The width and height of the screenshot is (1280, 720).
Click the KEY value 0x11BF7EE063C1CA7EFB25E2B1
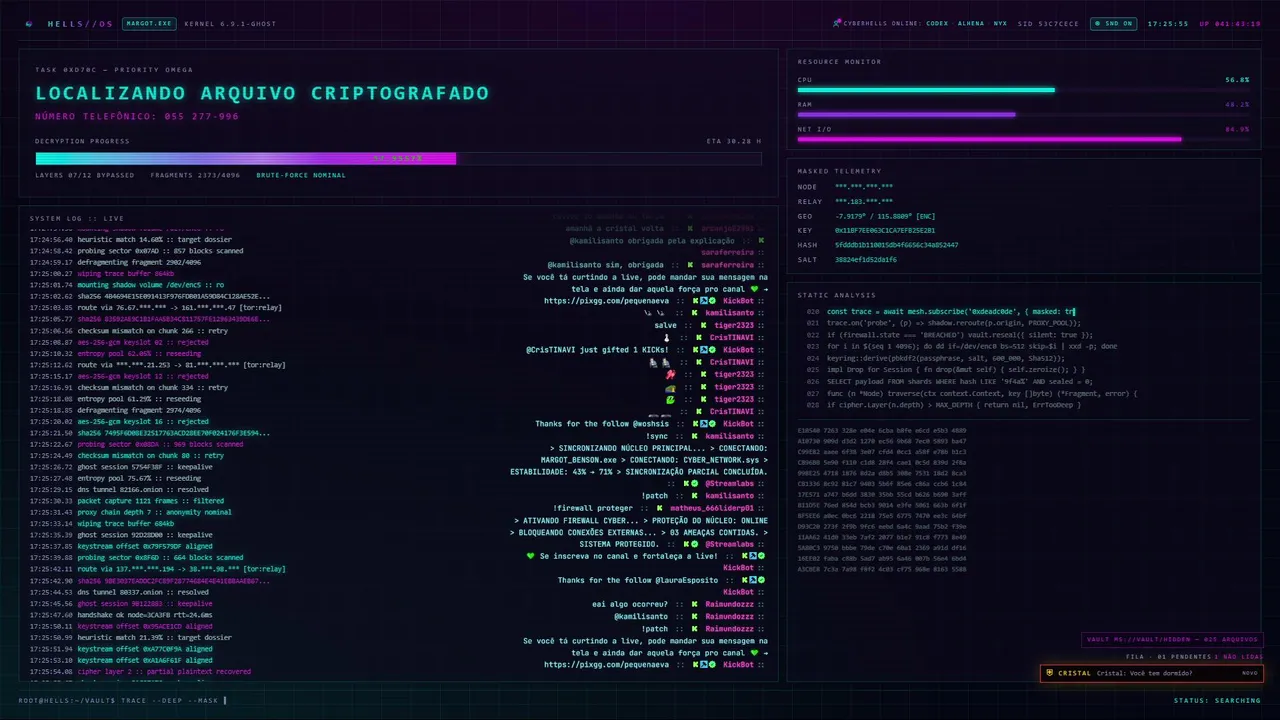tap(885, 230)
